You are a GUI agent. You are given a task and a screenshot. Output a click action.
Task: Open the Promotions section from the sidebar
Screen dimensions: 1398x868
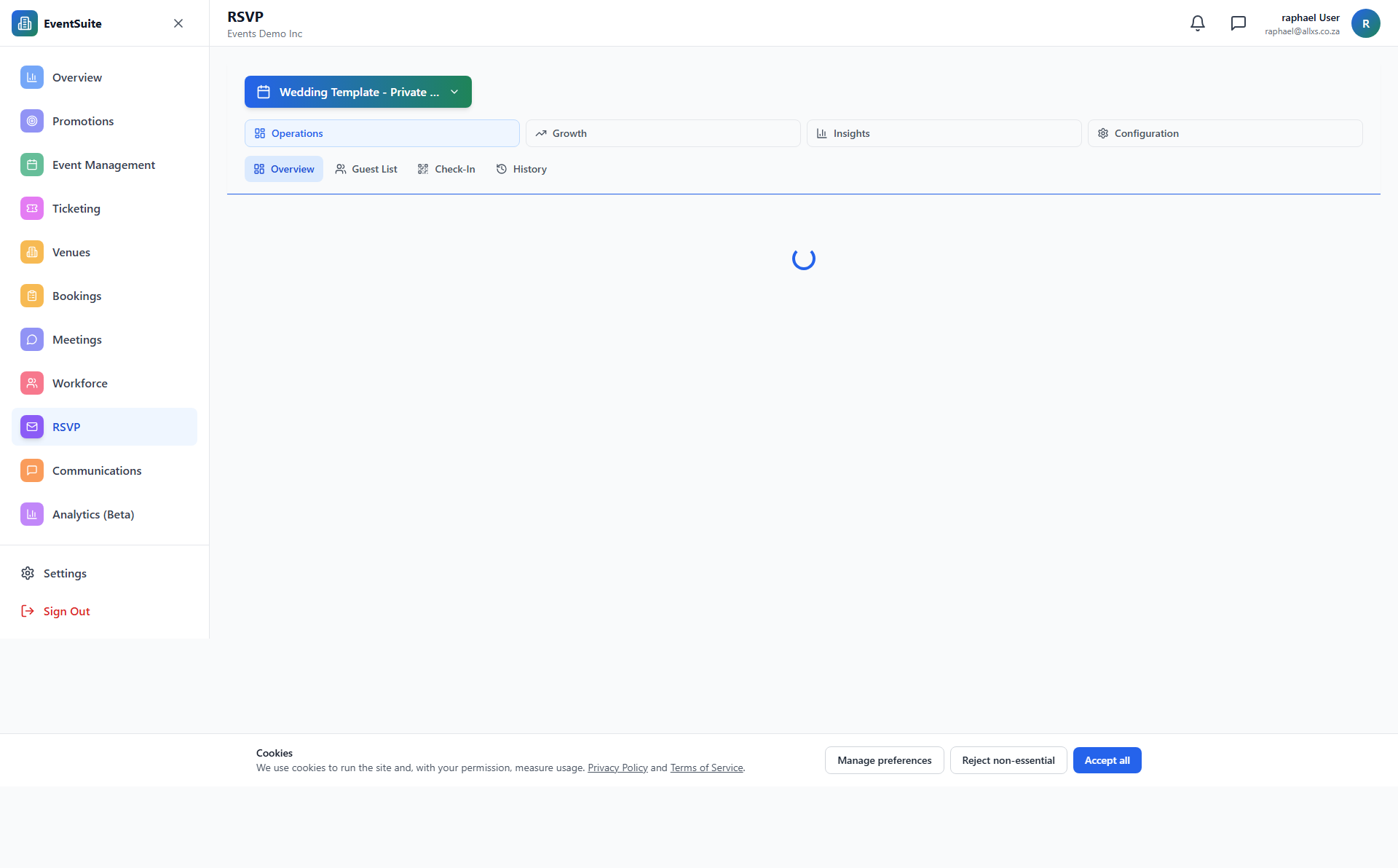82,121
